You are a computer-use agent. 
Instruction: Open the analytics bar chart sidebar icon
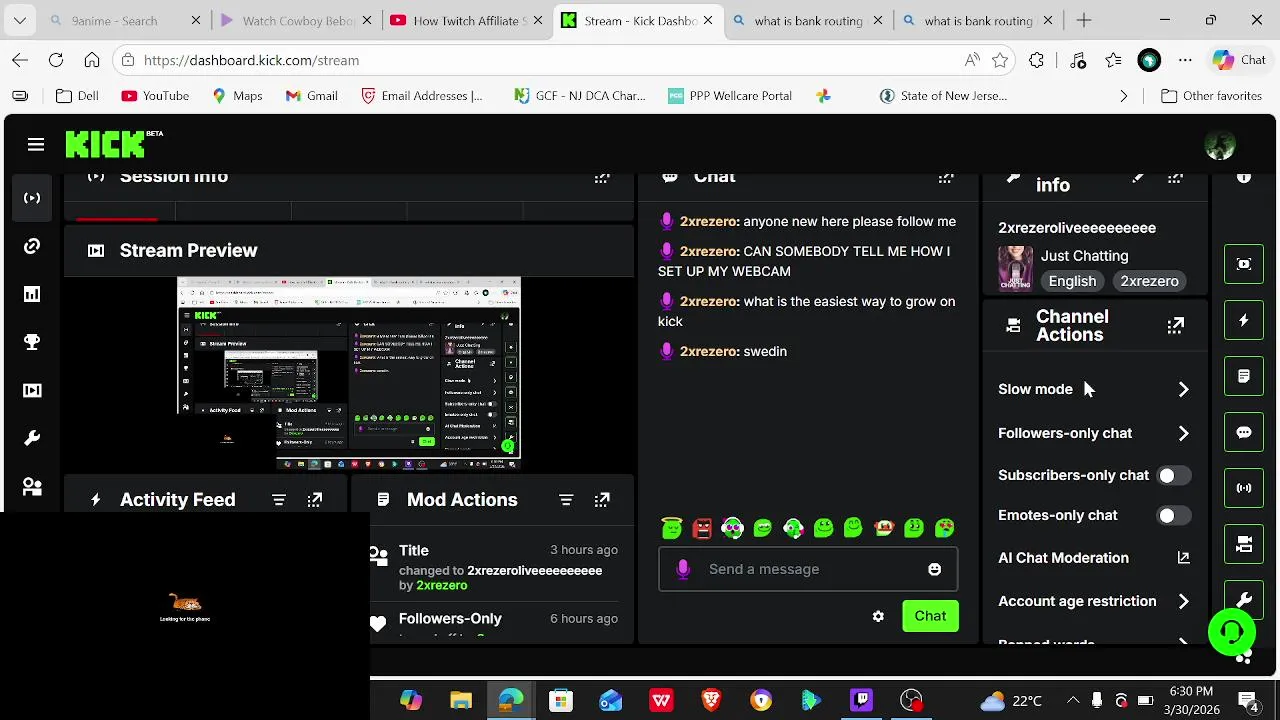click(32, 294)
